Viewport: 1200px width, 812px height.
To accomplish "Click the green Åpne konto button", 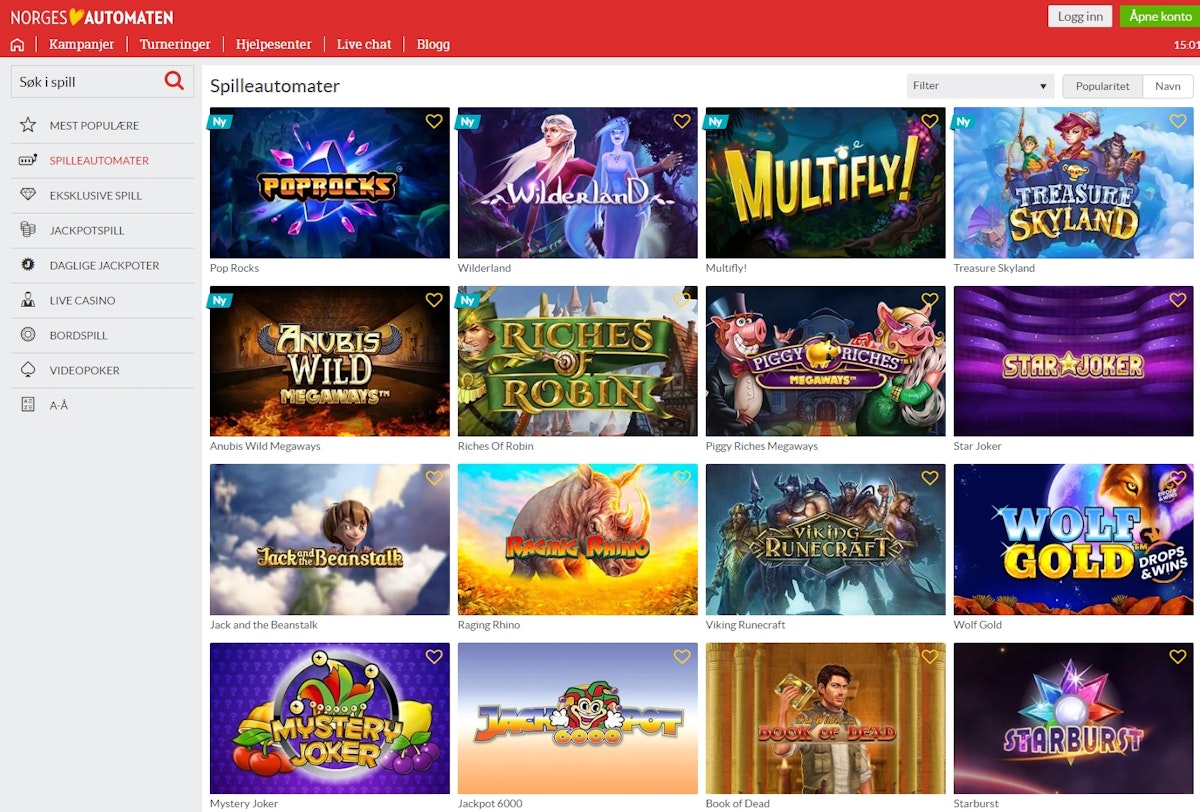I will pyautogui.click(x=1158, y=16).
